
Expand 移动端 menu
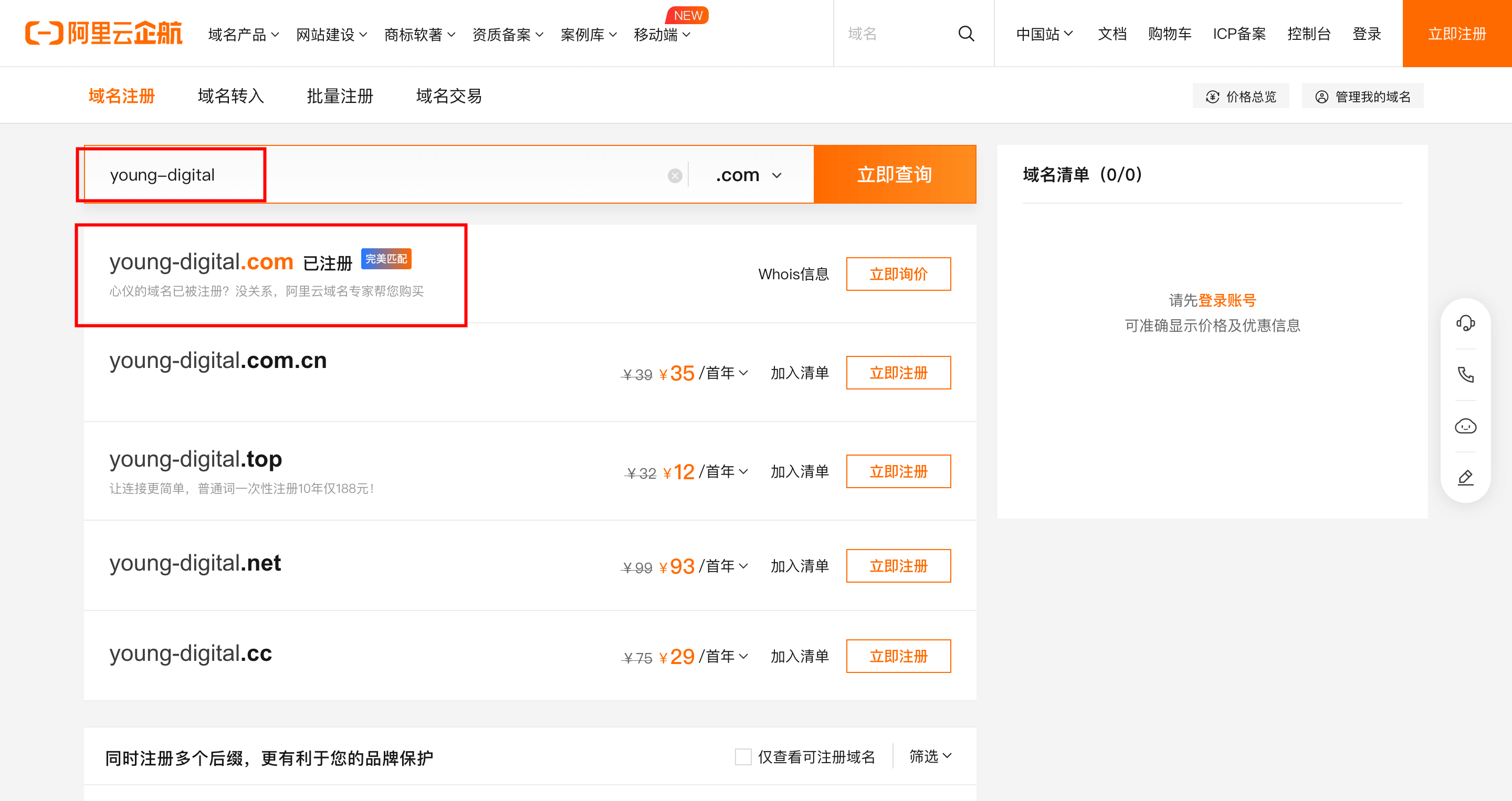click(x=662, y=35)
